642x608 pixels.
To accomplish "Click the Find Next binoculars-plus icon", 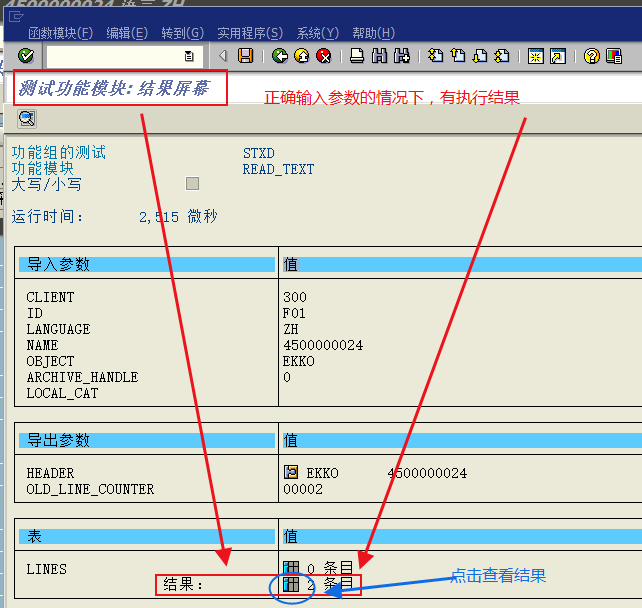I will (x=402, y=56).
